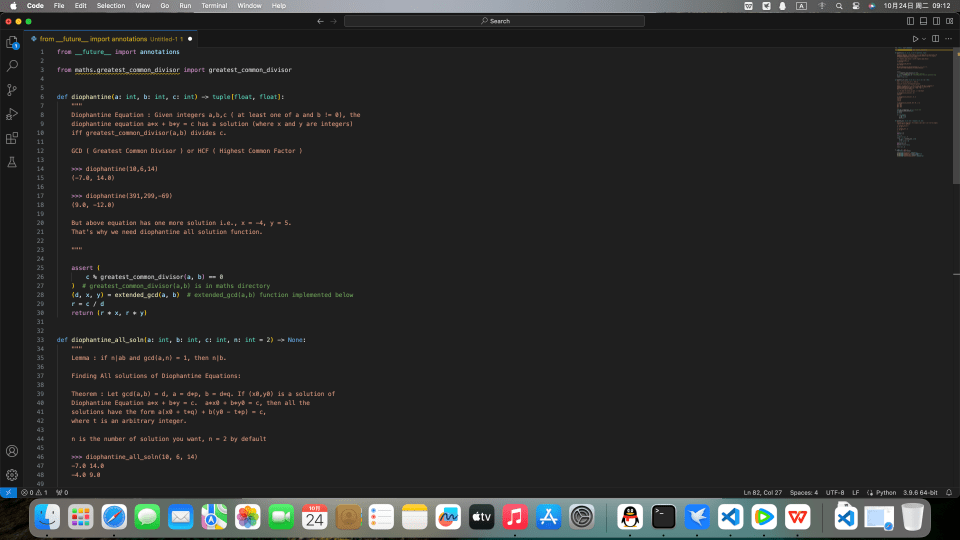This screenshot has height=540, width=960.
Task: Expand the run button dropdown arrow
Action: 923,39
